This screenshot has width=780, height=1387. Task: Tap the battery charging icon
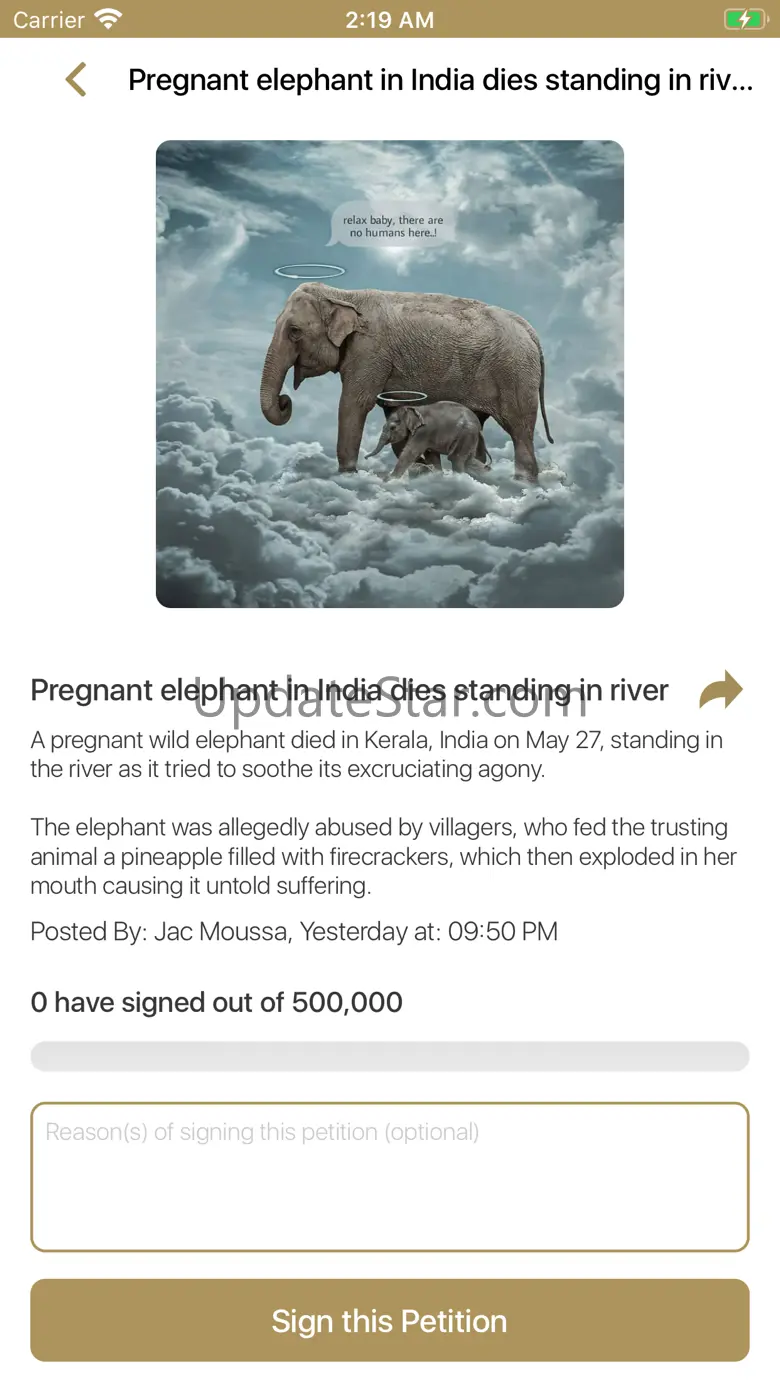click(x=743, y=19)
